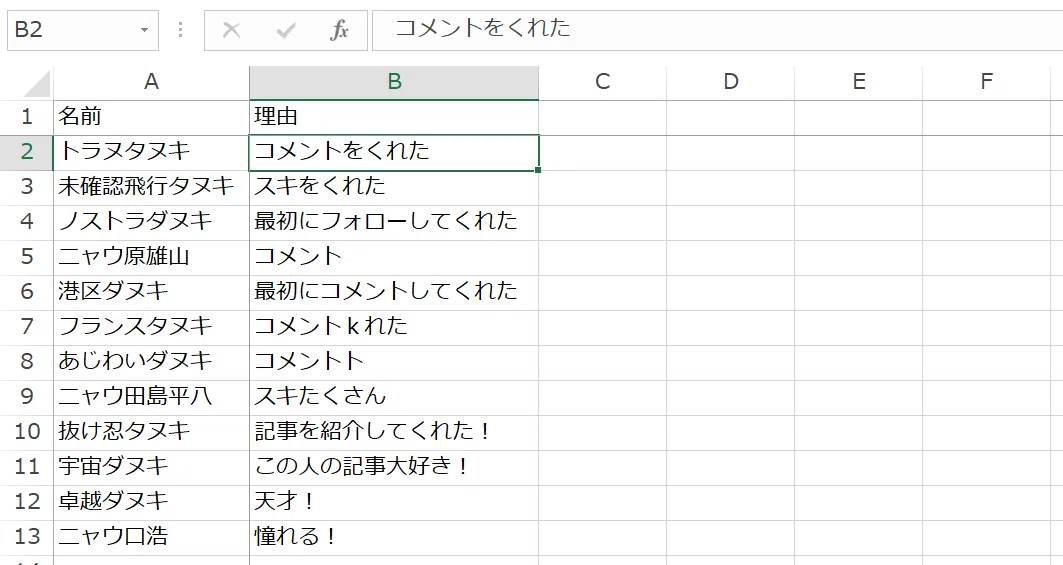1063x565 pixels.
Task: Select column B header
Action: coord(394,82)
